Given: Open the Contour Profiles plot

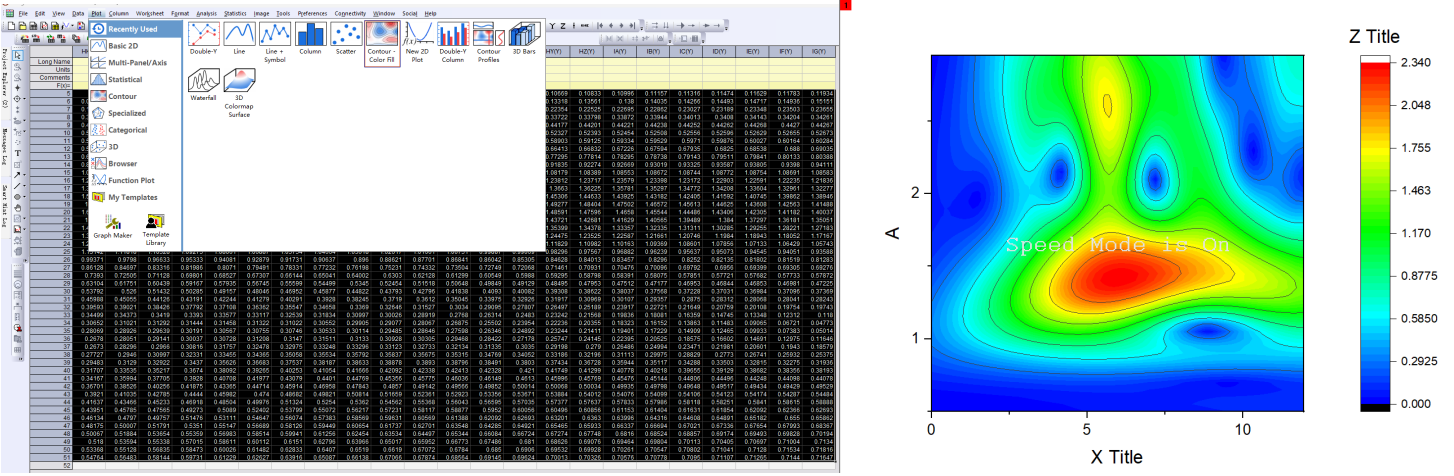Looking at the screenshot, I should (488, 41).
